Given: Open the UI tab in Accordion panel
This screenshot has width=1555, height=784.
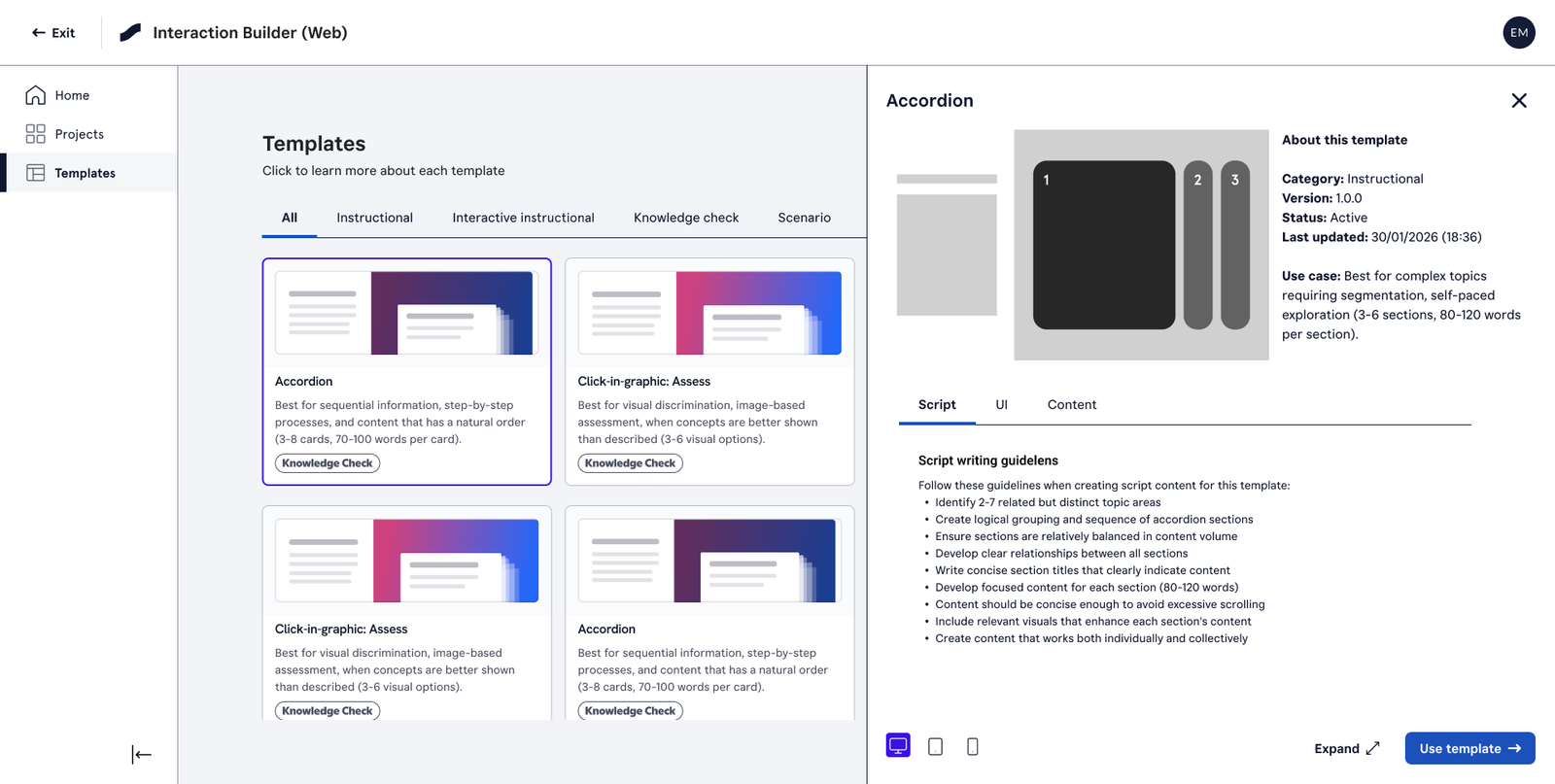Looking at the screenshot, I should (1001, 405).
